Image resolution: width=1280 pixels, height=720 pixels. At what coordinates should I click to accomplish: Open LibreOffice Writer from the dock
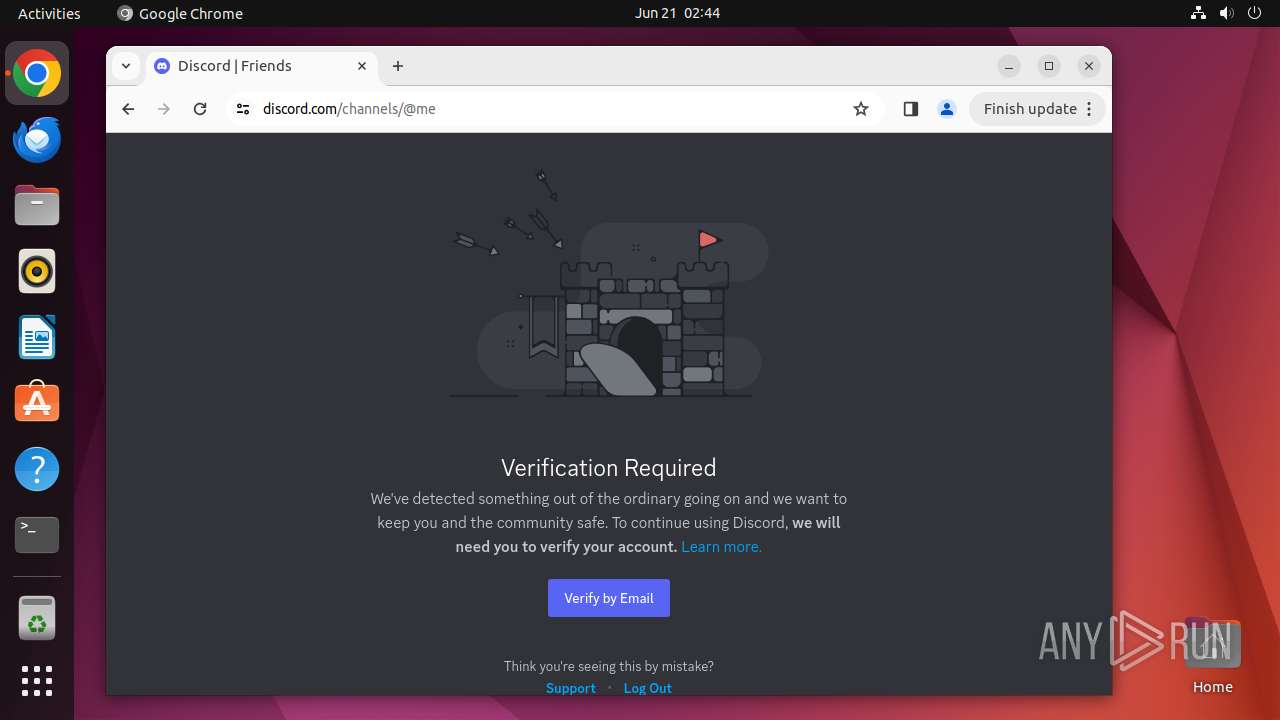(x=37, y=337)
